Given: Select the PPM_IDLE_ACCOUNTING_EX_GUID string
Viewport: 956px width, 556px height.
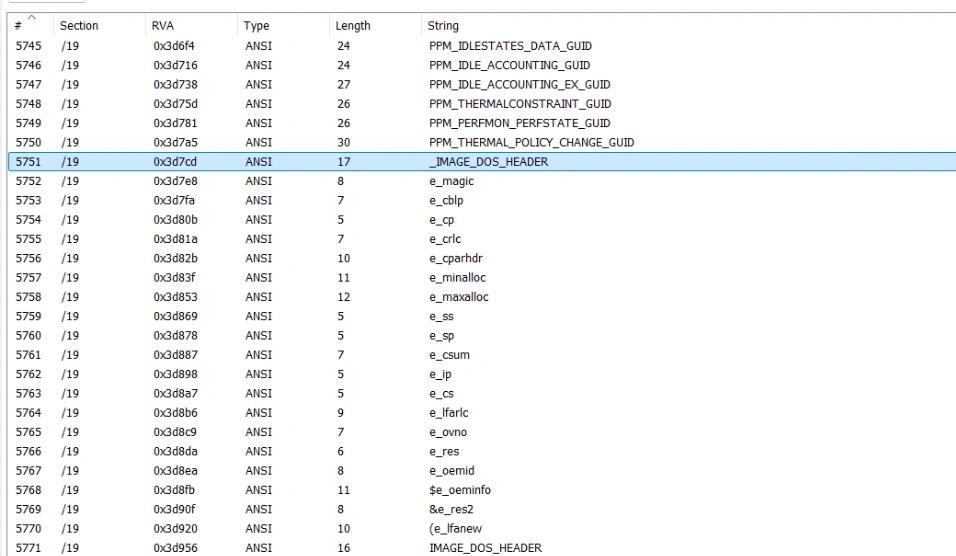Looking at the screenshot, I should [519, 85].
